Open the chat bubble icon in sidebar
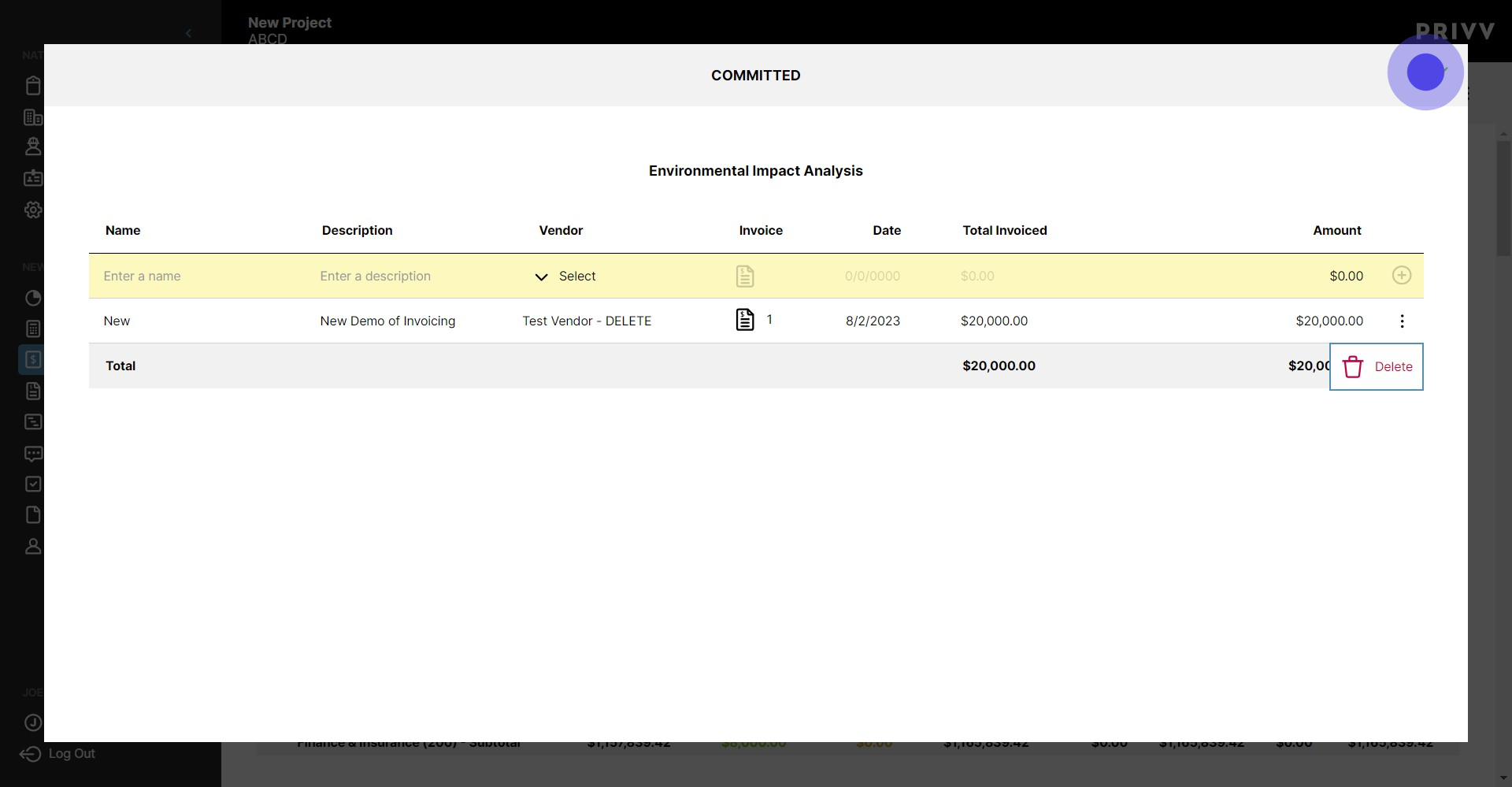 tap(33, 453)
